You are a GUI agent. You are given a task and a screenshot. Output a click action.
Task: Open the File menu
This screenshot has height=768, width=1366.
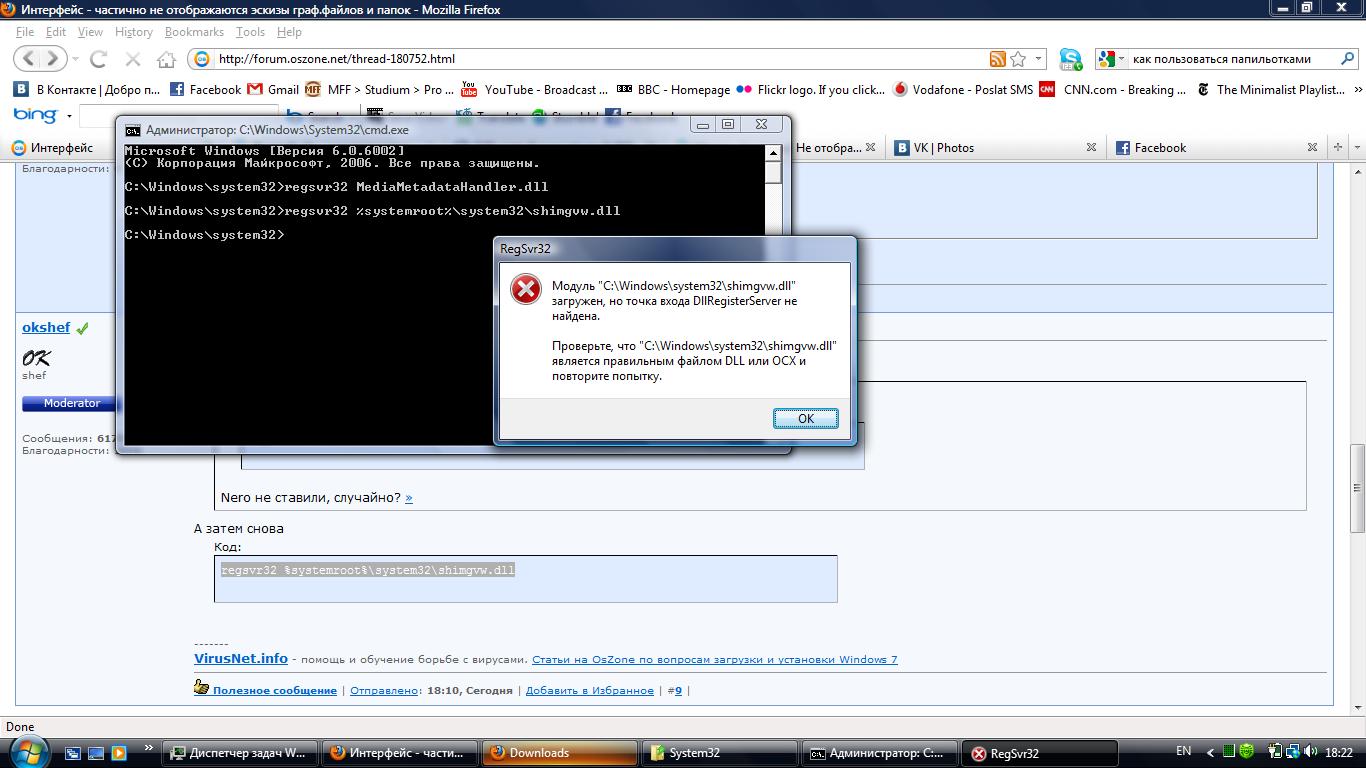25,32
